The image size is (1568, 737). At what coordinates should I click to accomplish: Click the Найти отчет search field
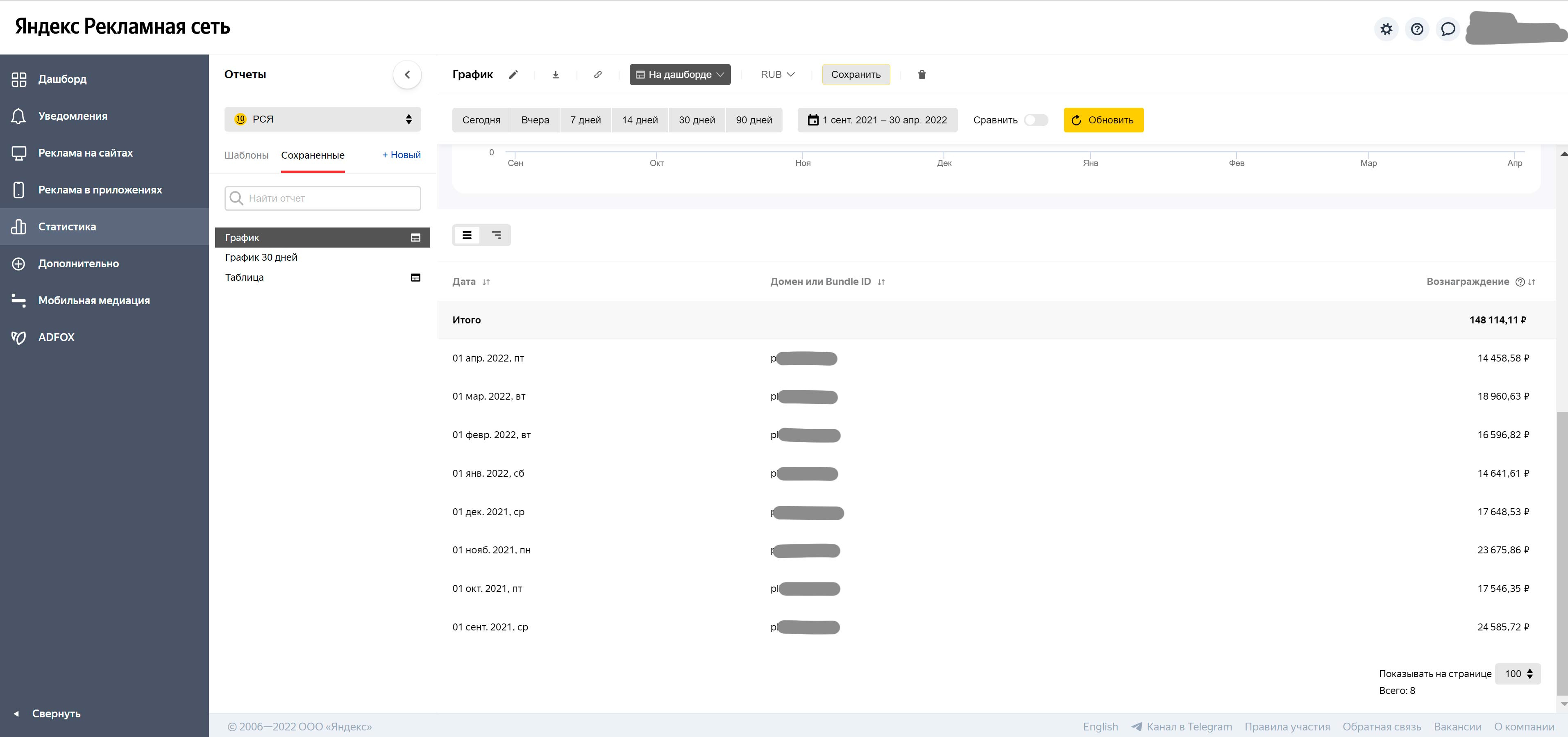click(x=322, y=198)
